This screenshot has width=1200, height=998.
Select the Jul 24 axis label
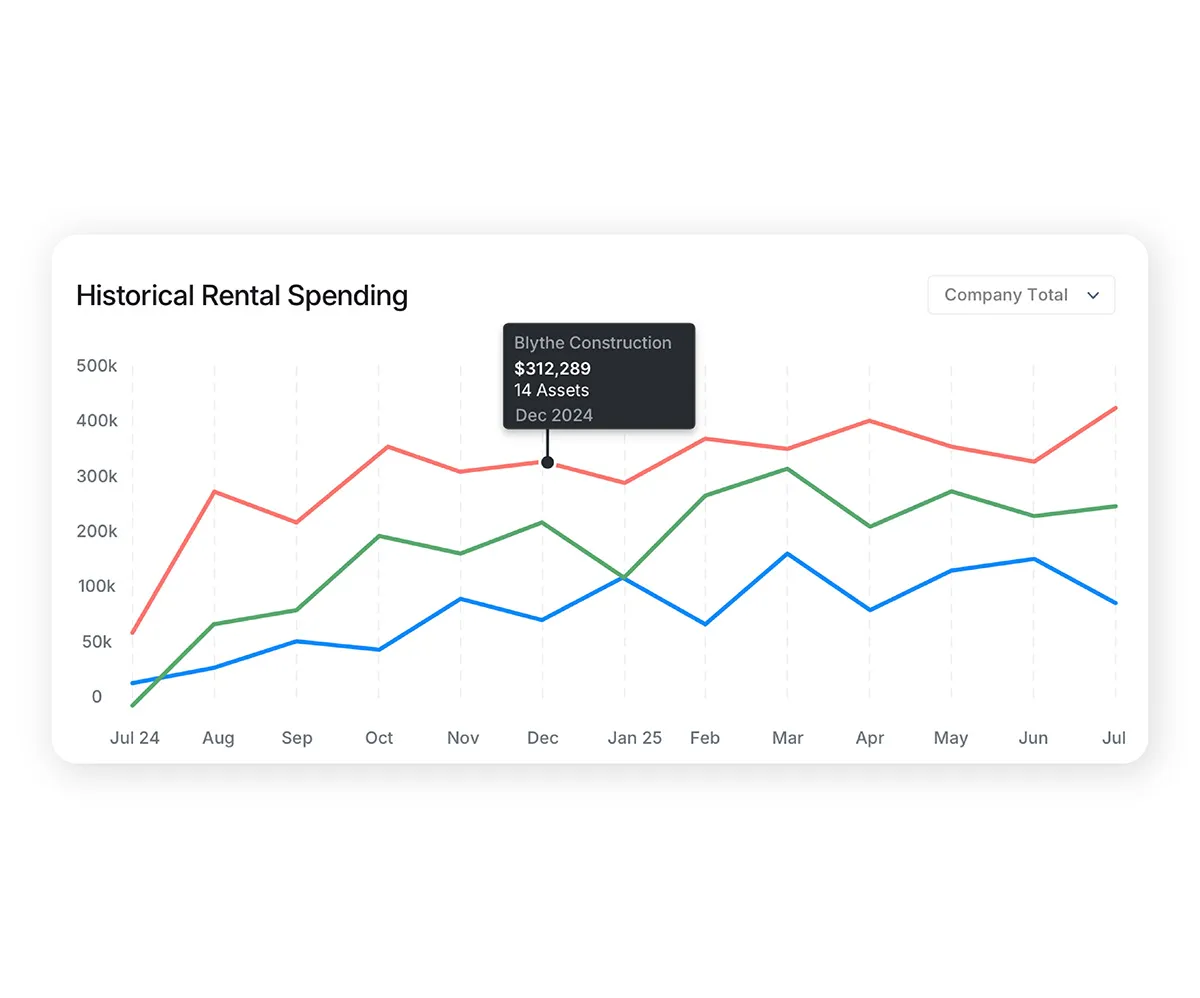(x=135, y=738)
